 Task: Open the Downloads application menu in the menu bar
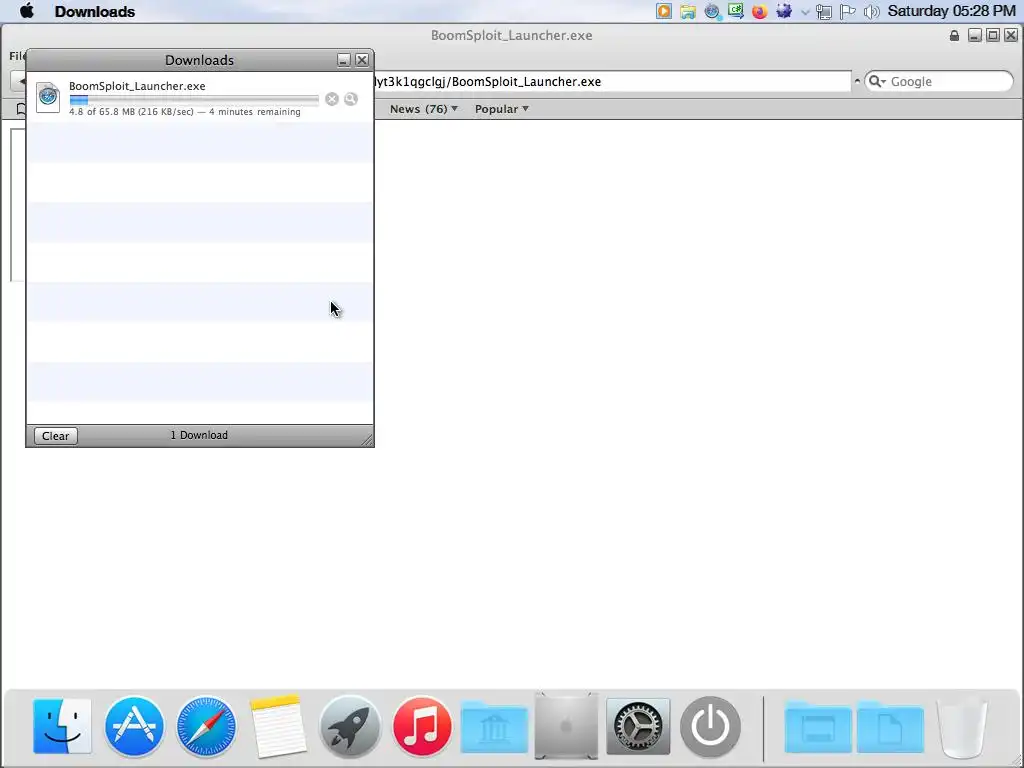[95, 11]
